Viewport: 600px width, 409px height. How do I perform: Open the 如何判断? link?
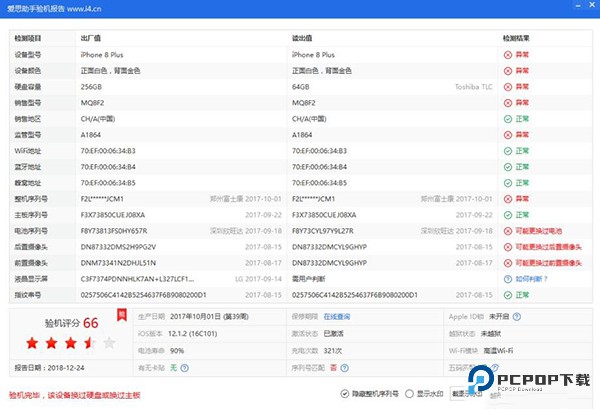(x=531, y=279)
